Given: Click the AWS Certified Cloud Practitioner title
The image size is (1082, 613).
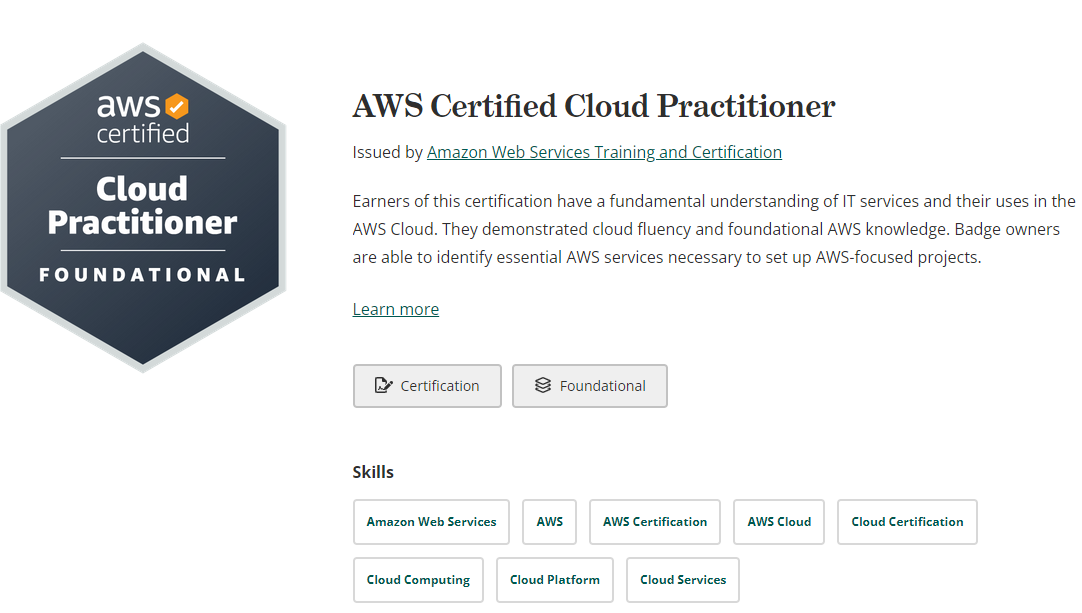Looking at the screenshot, I should pyautogui.click(x=592, y=106).
